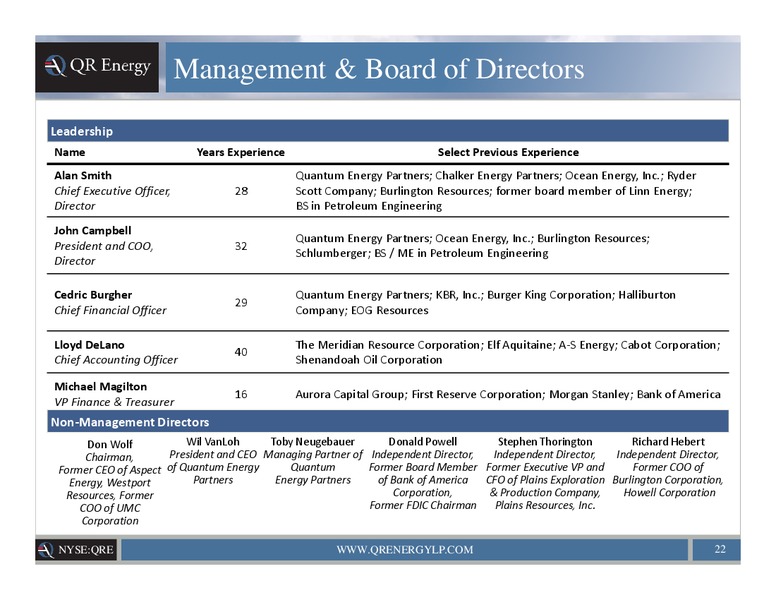This screenshot has width=776, height=600.
Task: Open the WWW.QRENERGYLP.COM link
Action: 404,550
